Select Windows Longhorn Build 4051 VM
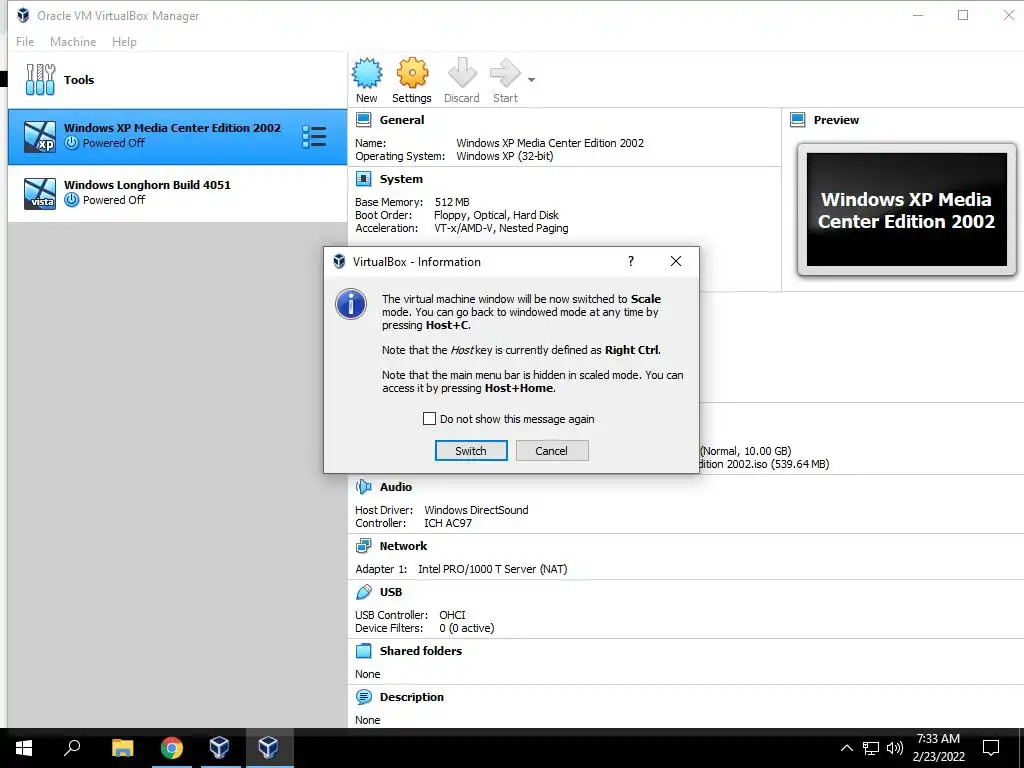The width and height of the screenshot is (1024, 768). click(178, 193)
